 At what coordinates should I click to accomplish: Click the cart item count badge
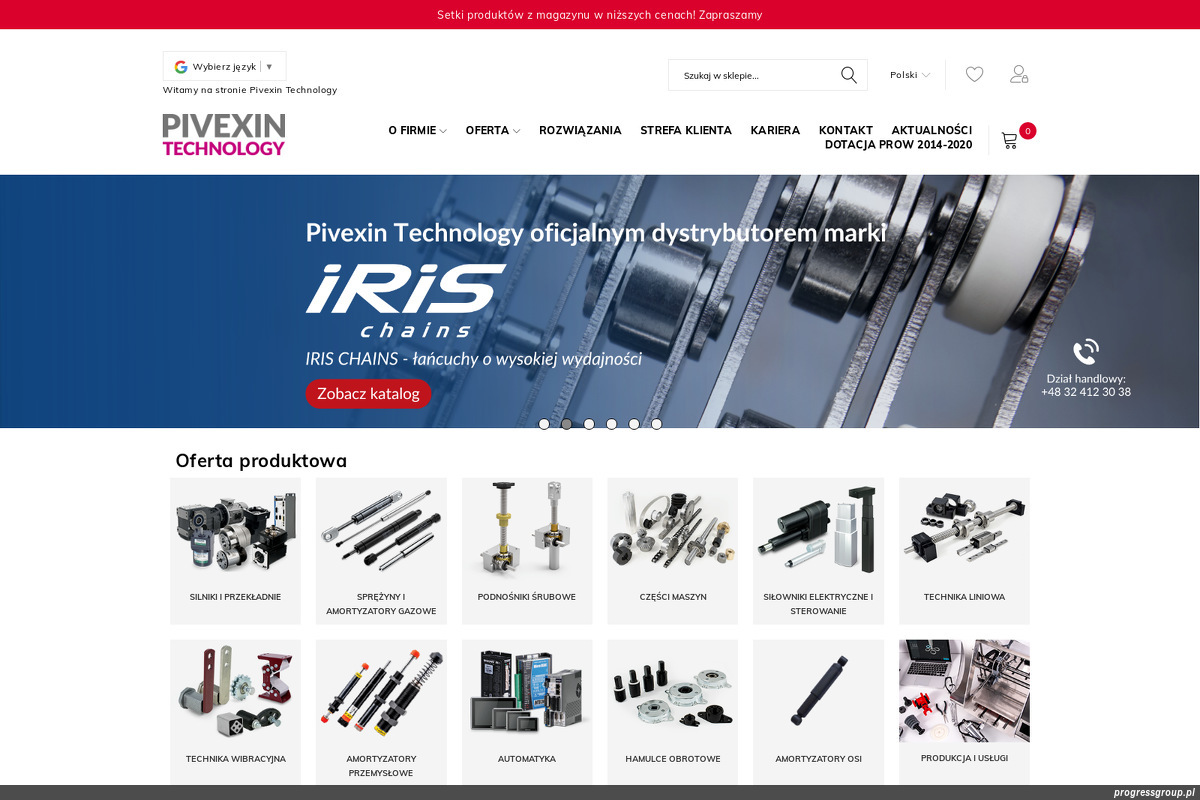tap(1028, 131)
